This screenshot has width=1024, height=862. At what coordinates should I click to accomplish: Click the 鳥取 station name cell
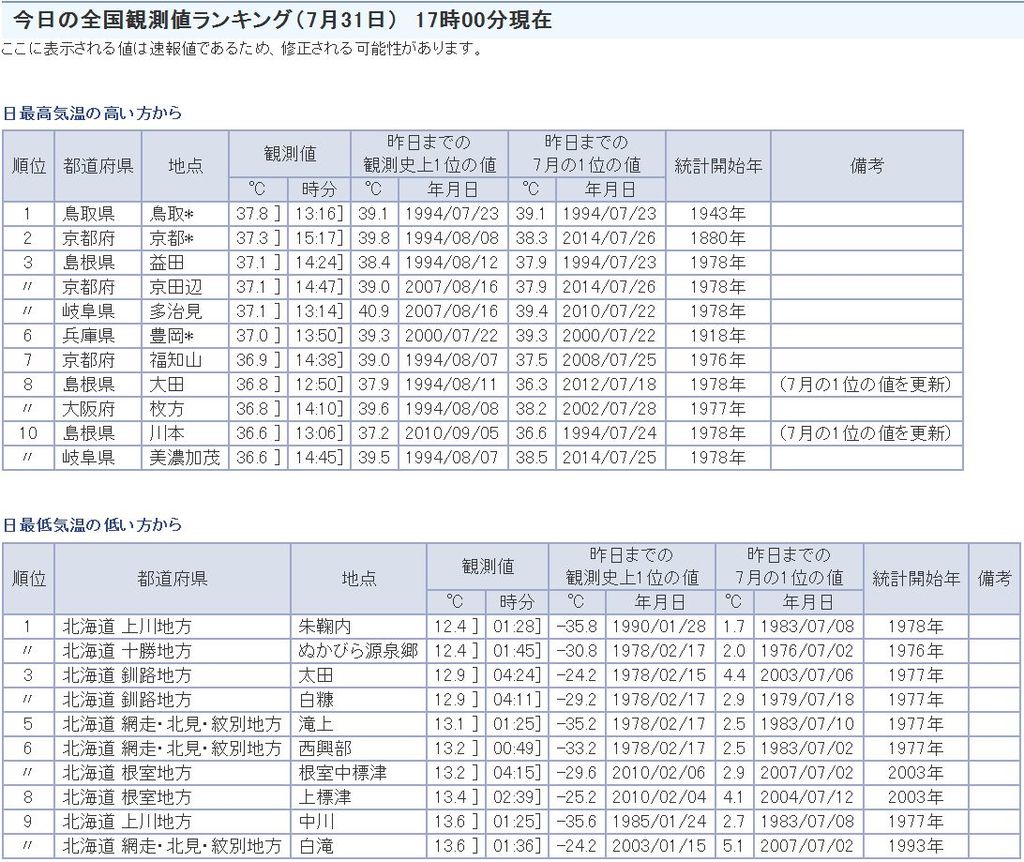(x=171, y=214)
